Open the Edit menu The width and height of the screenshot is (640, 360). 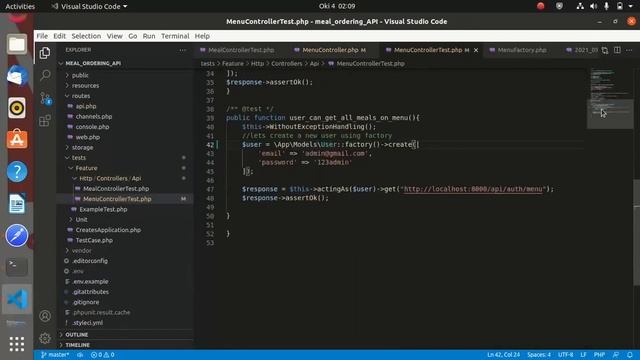60,36
